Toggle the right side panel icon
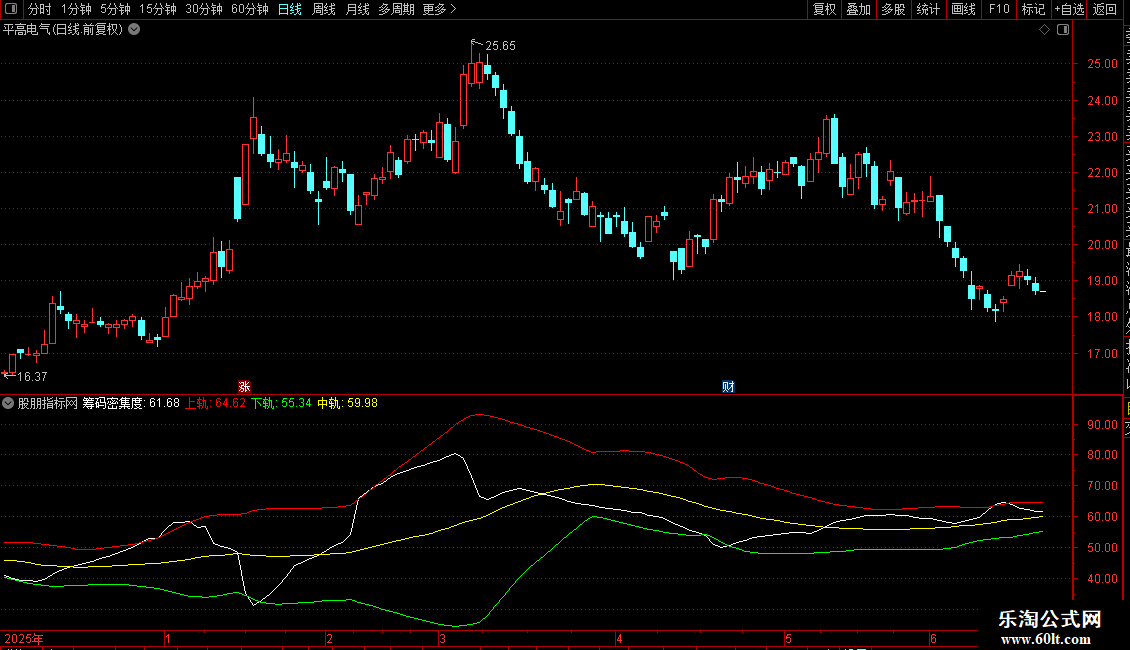This screenshot has height=650, width=1130. pyautogui.click(x=1063, y=30)
